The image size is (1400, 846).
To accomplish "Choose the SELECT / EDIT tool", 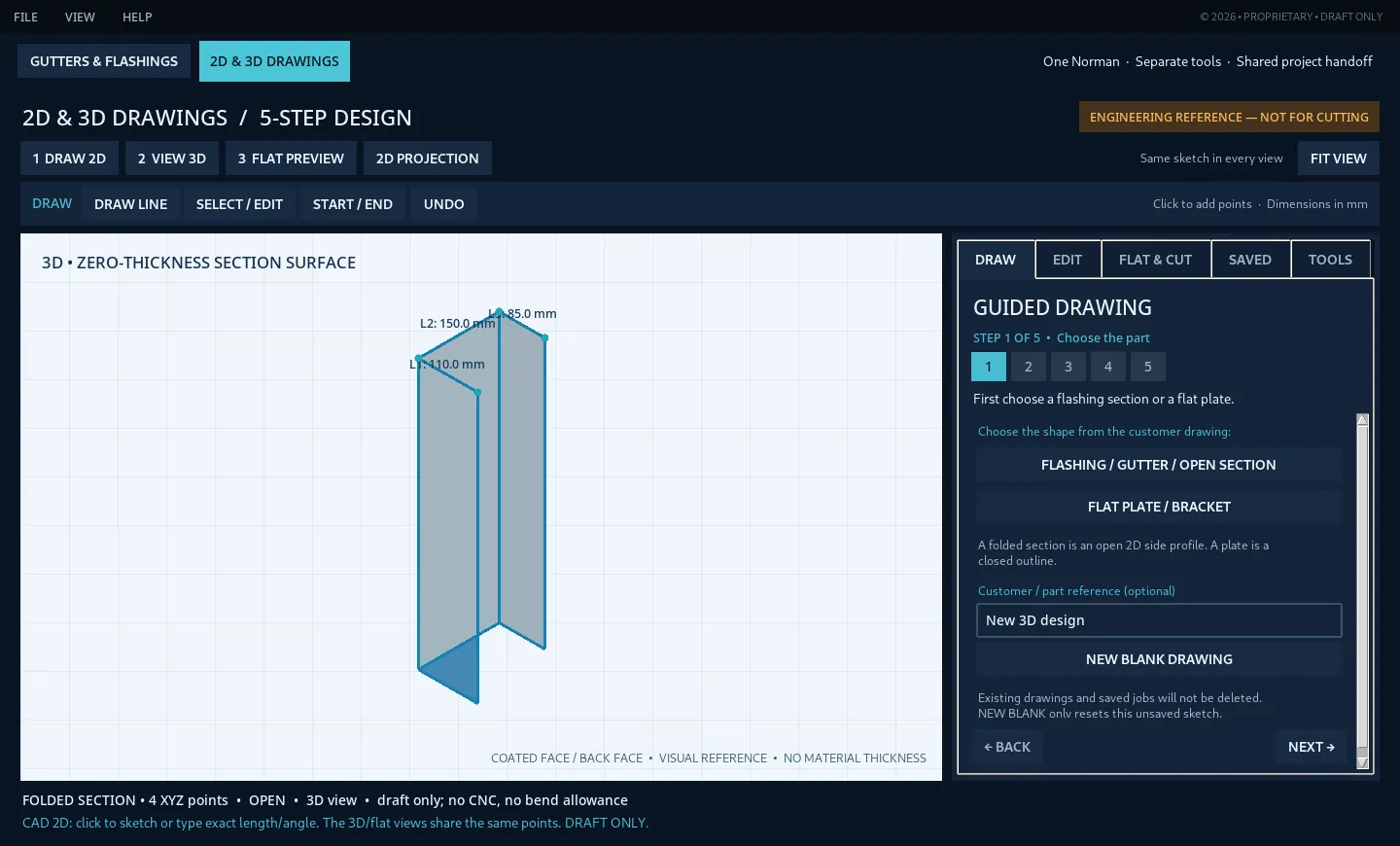I will click(x=239, y=204).
